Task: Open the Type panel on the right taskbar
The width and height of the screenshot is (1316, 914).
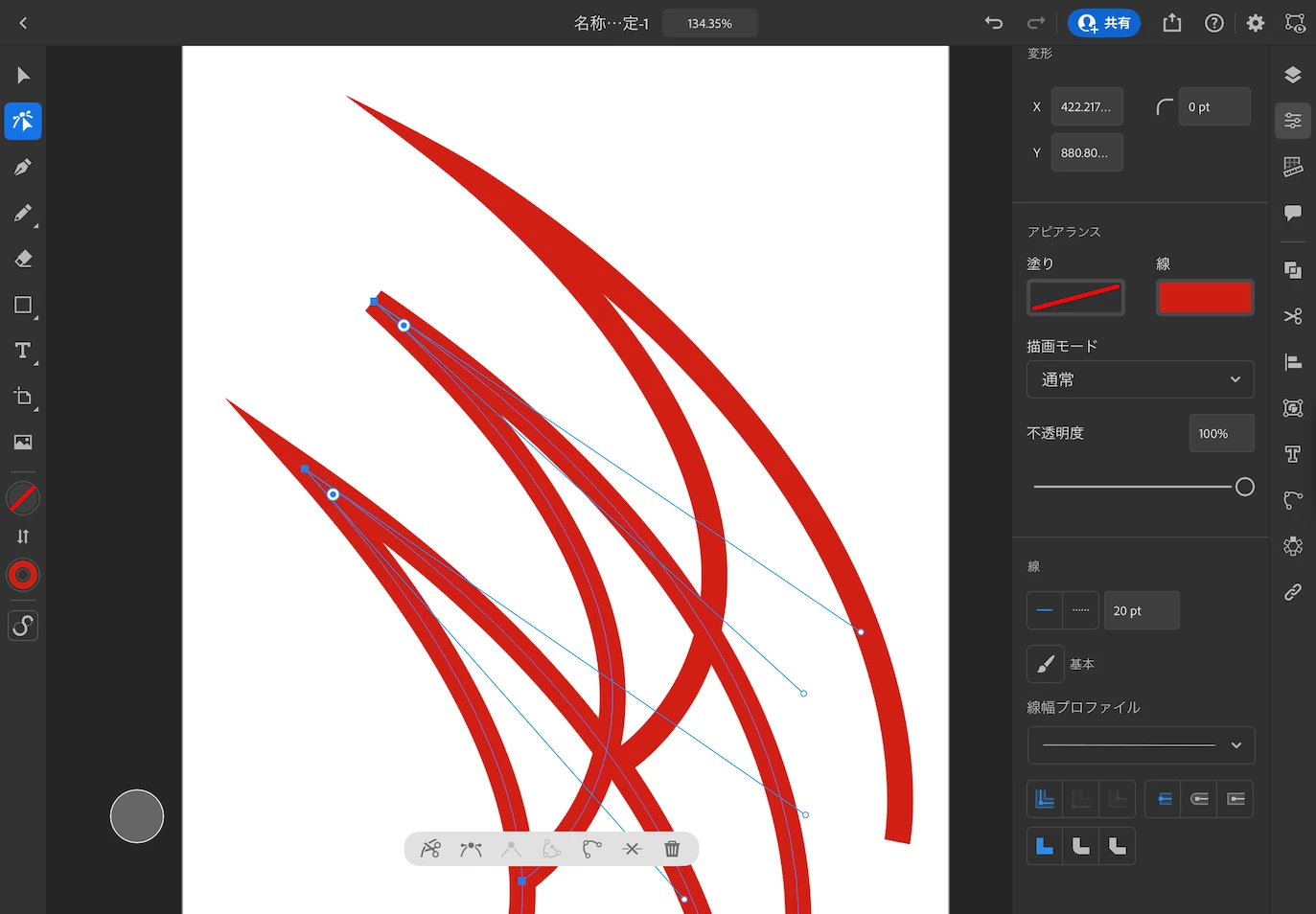Action: (x=1293, y=454)
